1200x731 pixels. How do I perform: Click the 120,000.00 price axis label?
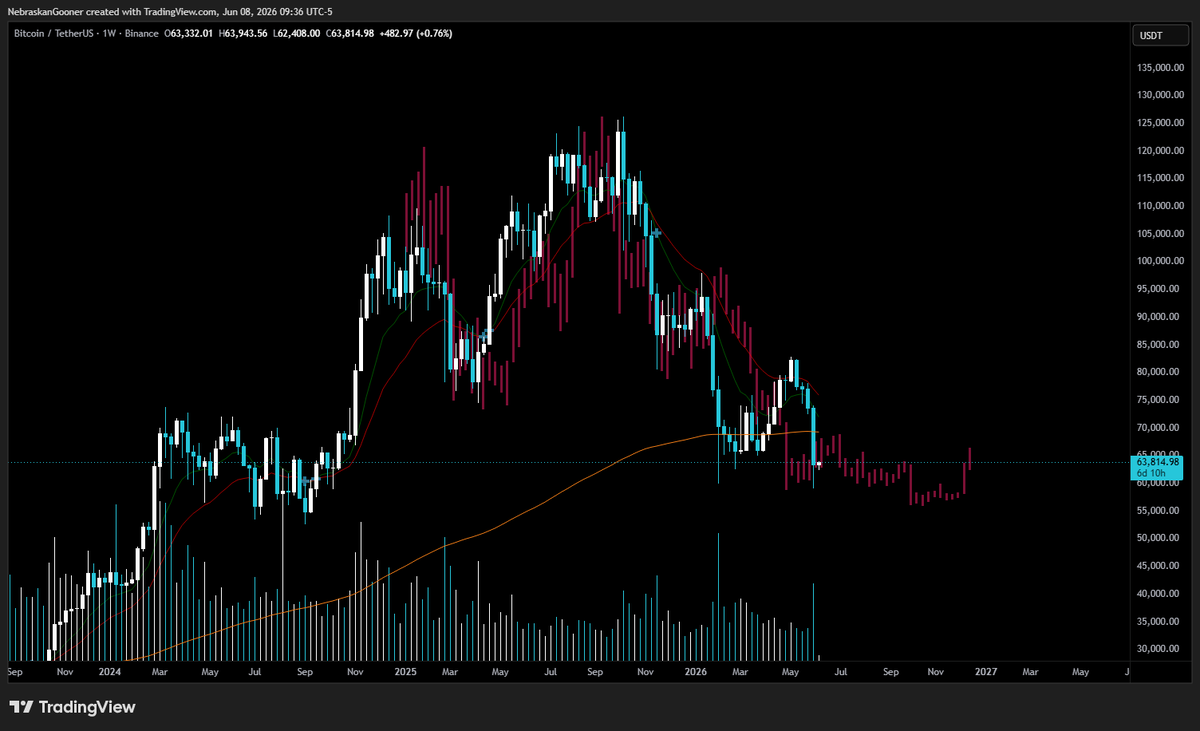[1160, 151]
